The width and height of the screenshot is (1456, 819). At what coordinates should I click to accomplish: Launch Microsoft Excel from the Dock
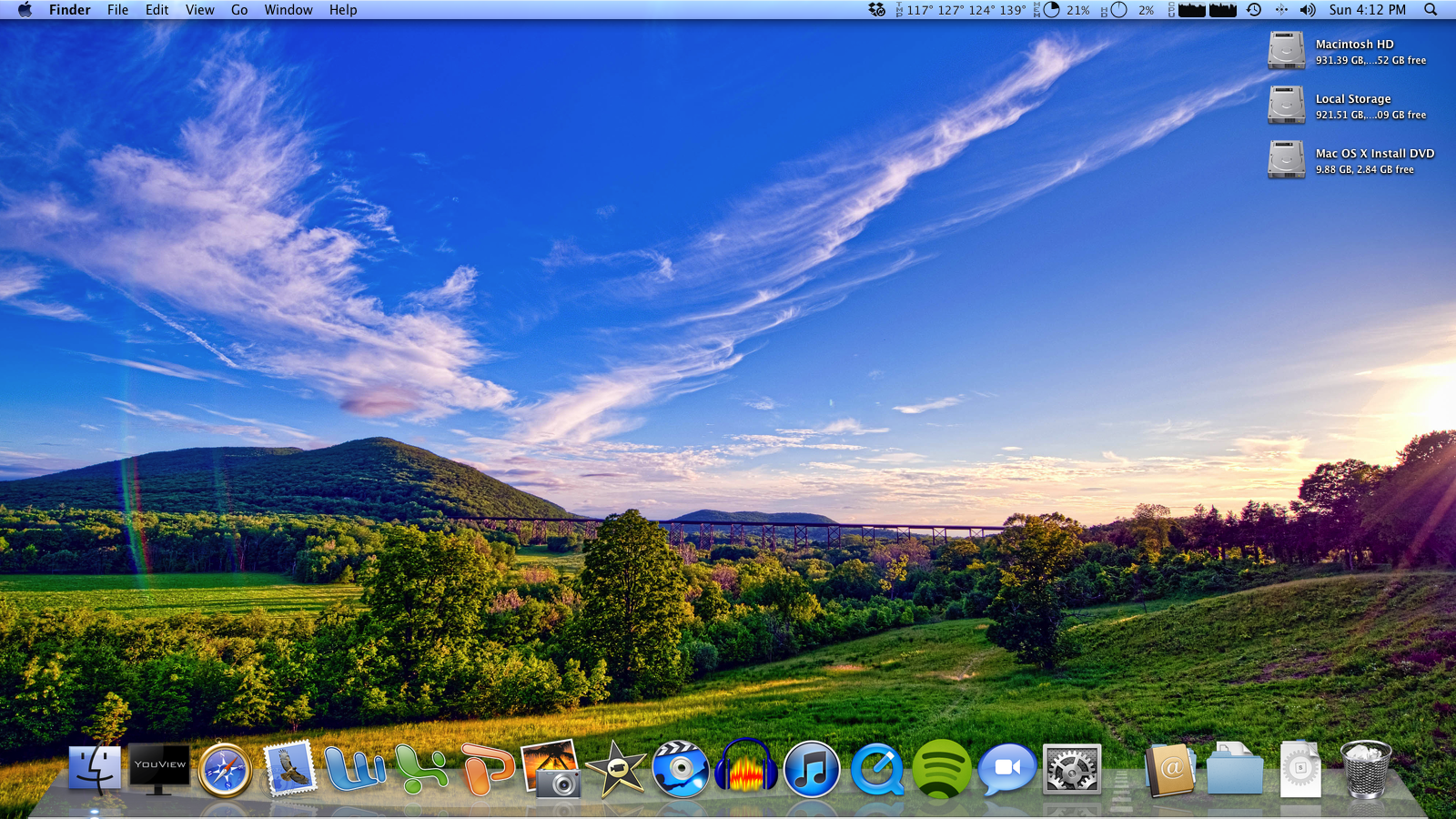(420, 770)
